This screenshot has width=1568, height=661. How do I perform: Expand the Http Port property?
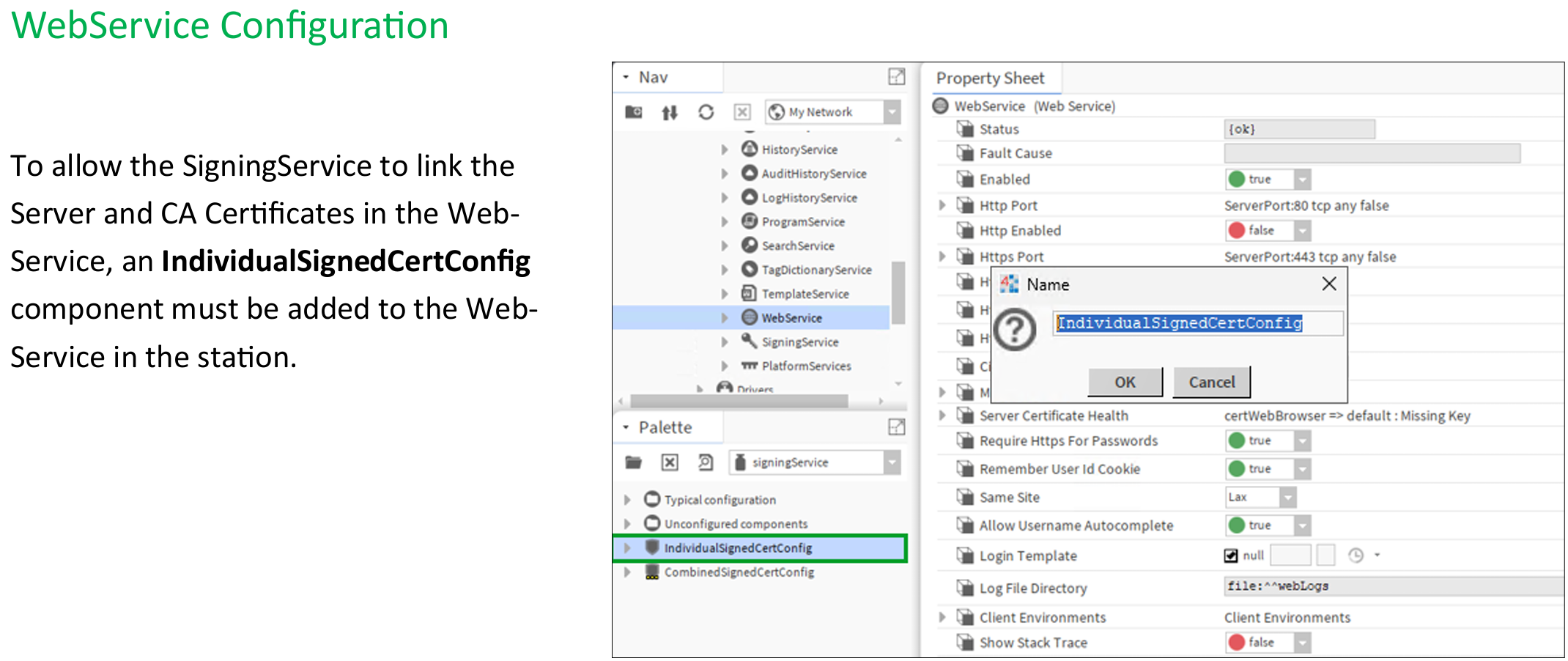(x=943, y=206)
